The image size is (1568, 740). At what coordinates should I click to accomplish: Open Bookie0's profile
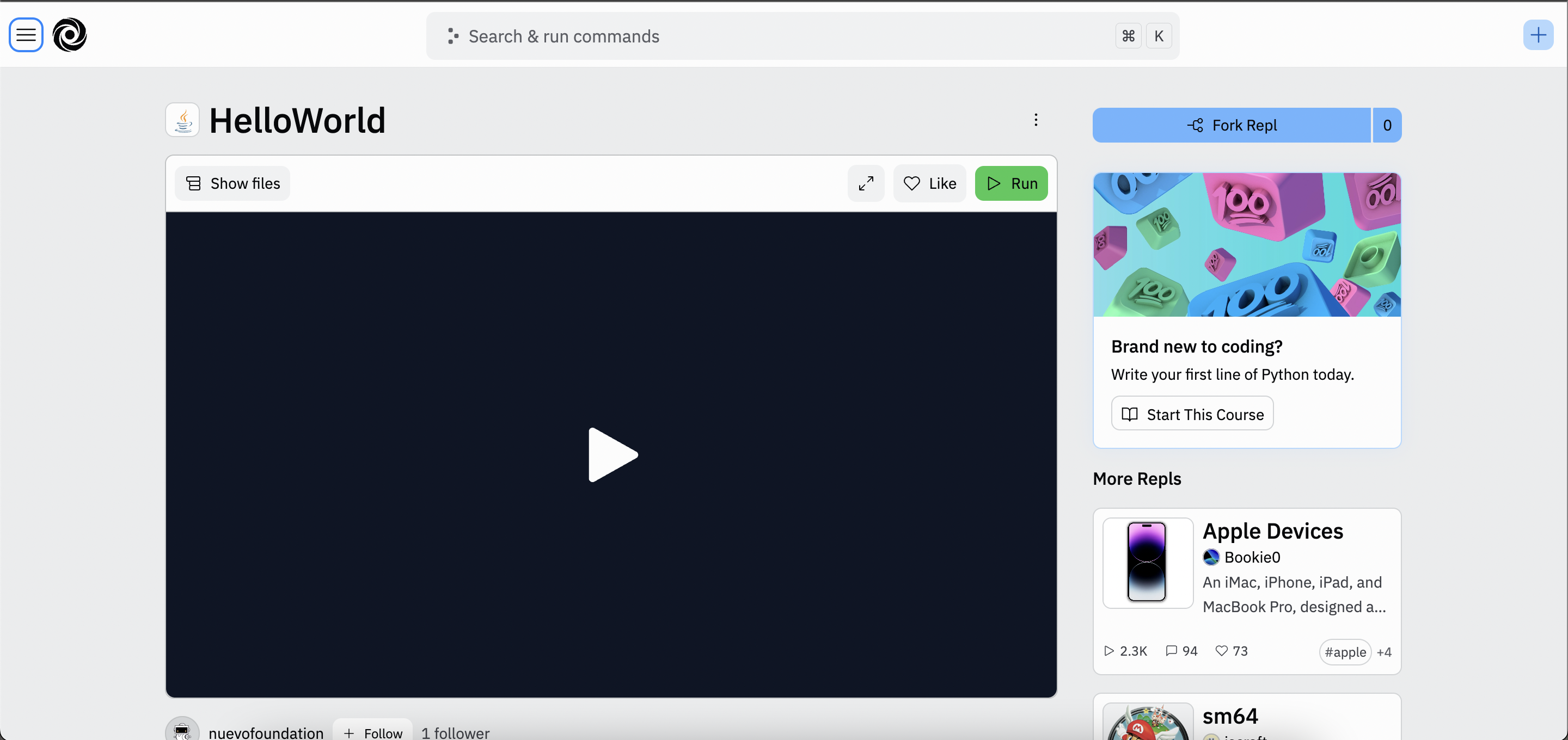pyautogui.click(x=1252, y=557)
